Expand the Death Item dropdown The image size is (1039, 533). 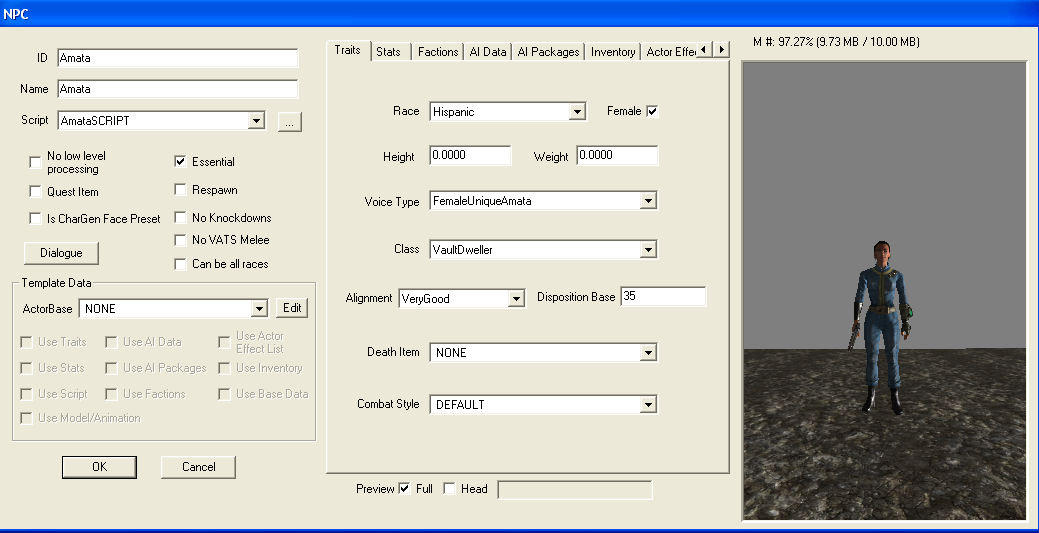648,353
